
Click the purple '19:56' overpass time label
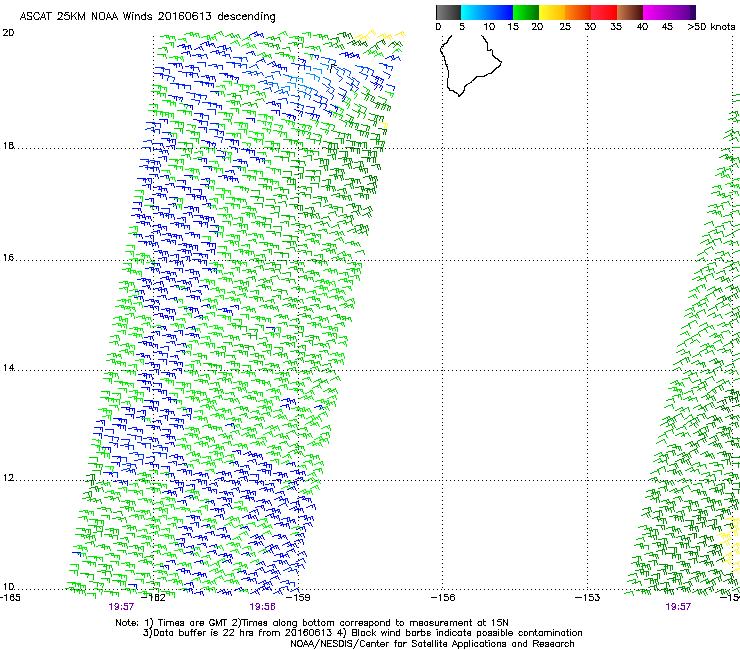pos(262,607)
